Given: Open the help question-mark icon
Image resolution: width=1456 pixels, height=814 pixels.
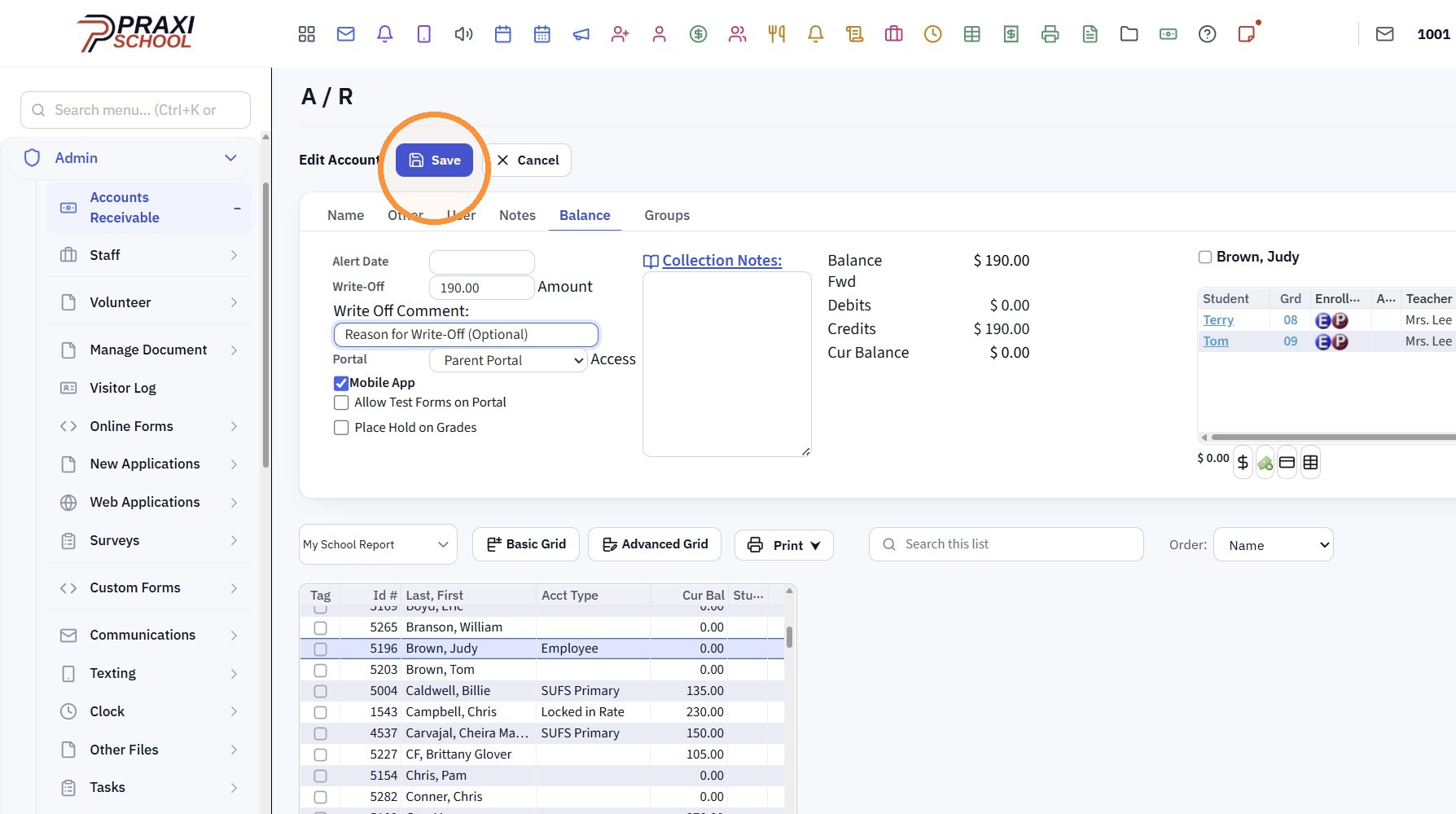Looking at the screenshot, I should (1208, 34).
